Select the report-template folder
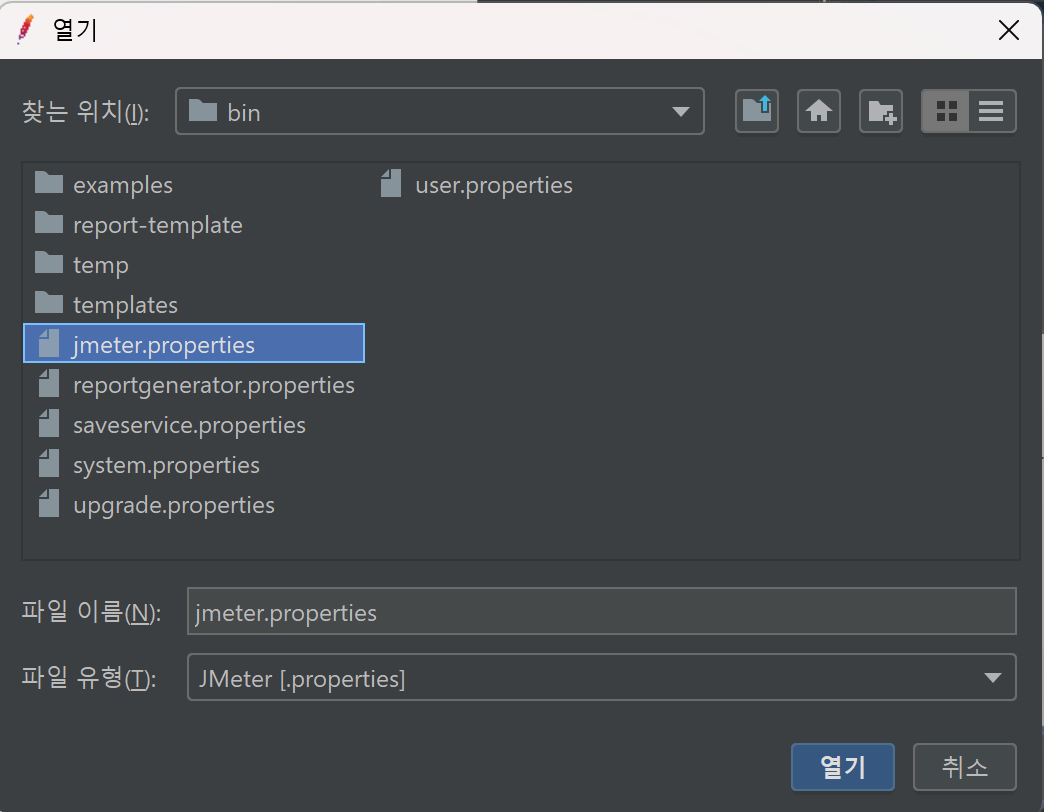This screenshot has width=1044, height=812. [x=138, y=224]
